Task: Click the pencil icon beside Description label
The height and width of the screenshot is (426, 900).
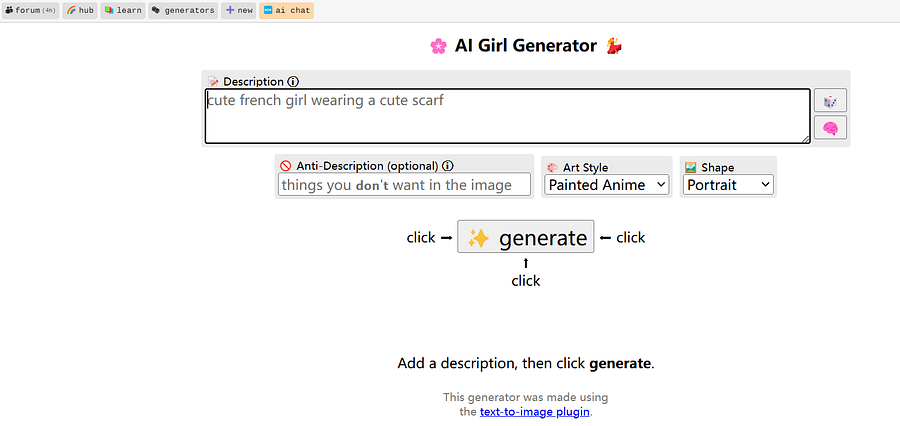Action: [x=213, y=82]
